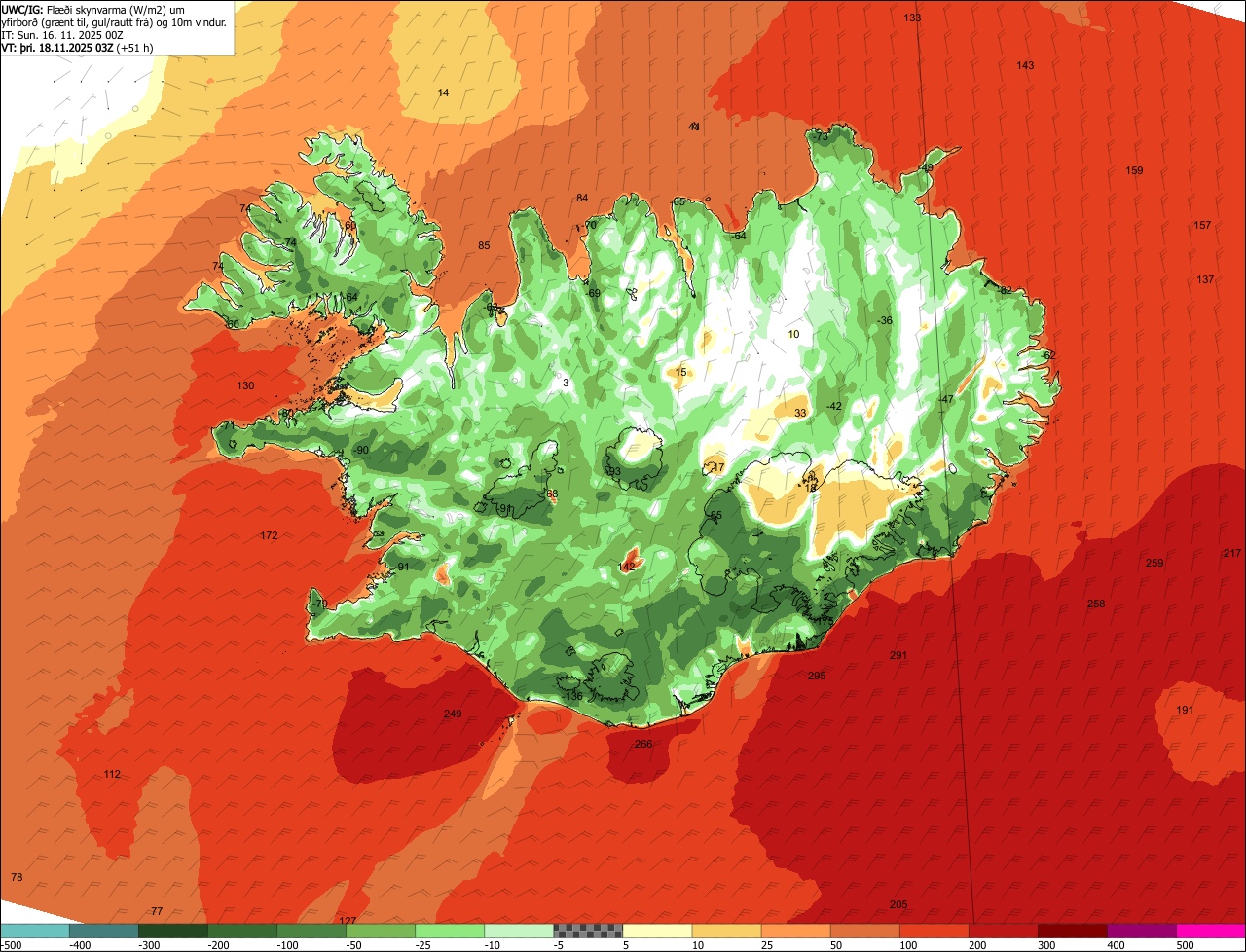Click the legend swatch between 300 and 400

[1072, 931]
